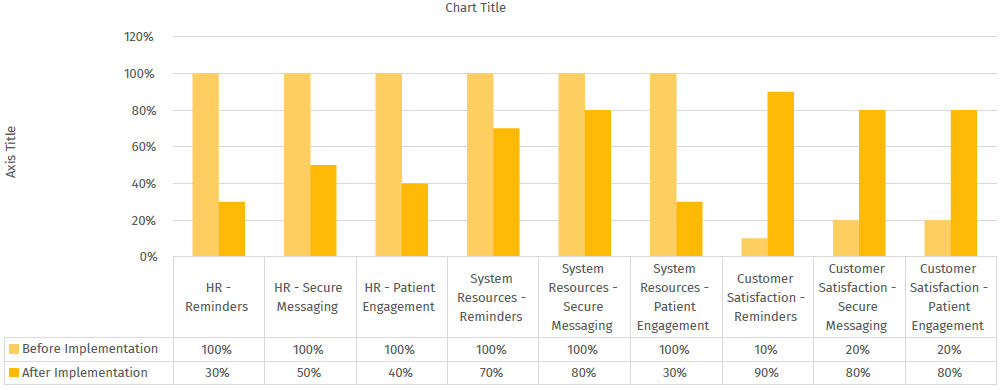Click Customer Satisfaction - Patient Engagement after bar
1002x390 pixels.
964,183
